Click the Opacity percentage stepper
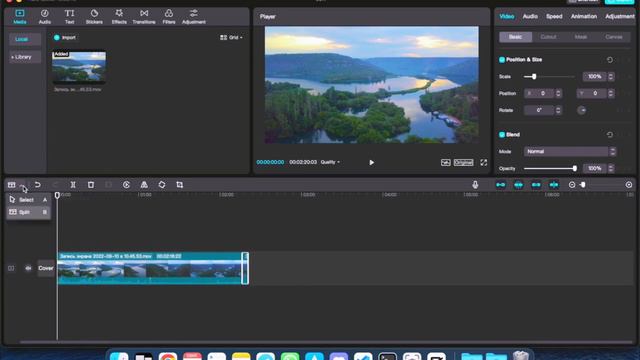The image size is (640, 360). coord(611,168)
